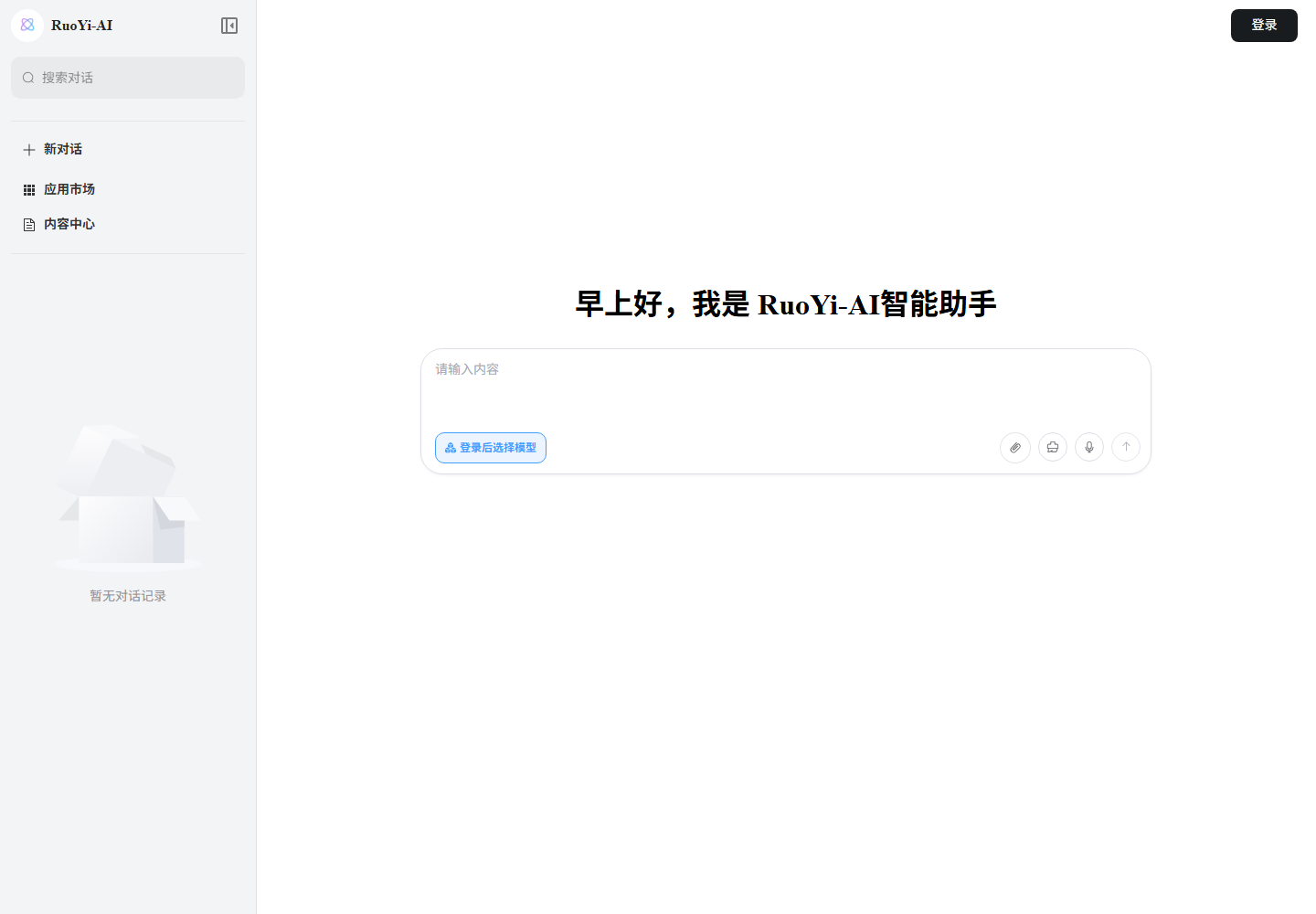Screen dimensions: 1316x914
Task: Start a new chat via 新对话
Action: click(128, 149)
